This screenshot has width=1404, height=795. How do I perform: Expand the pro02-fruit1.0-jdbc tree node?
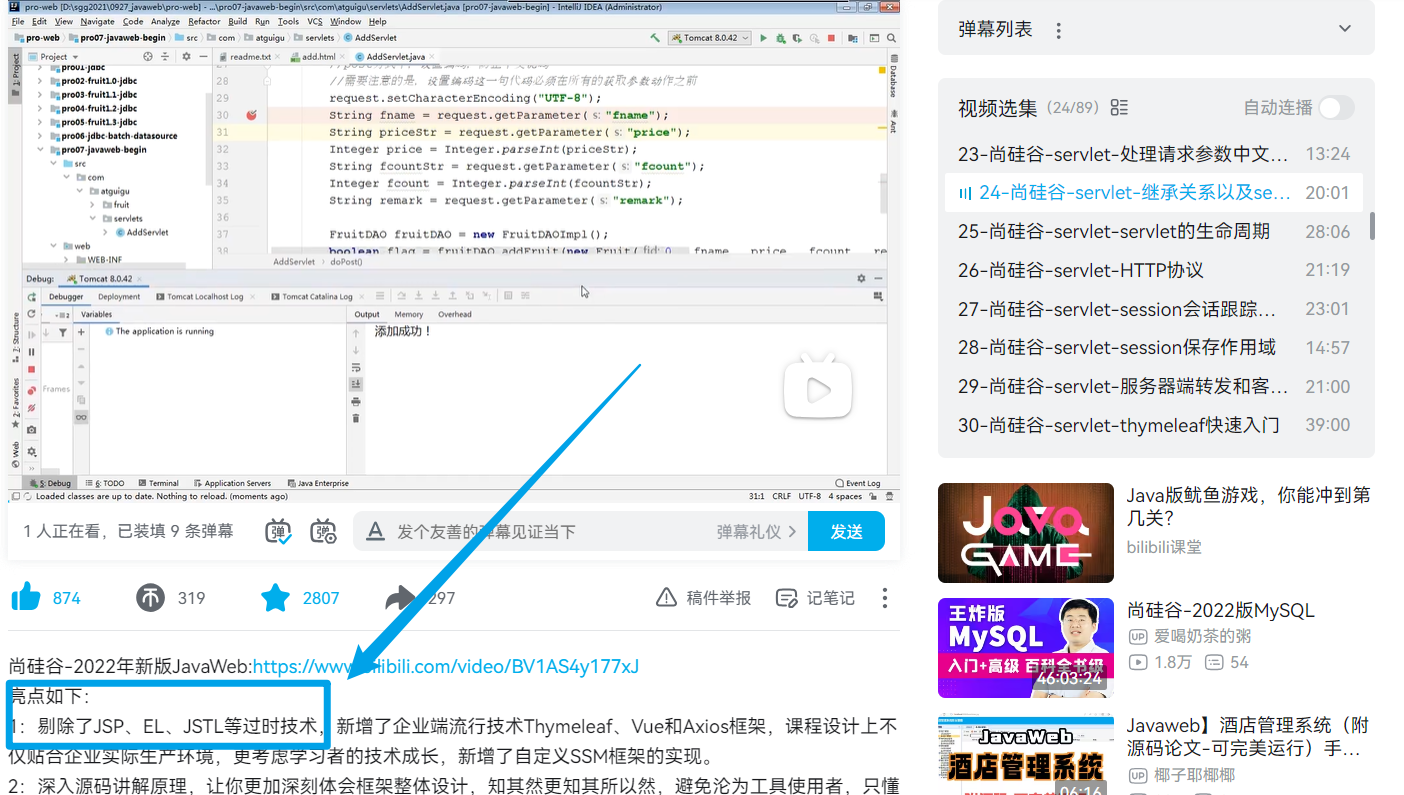click(41, 81)
